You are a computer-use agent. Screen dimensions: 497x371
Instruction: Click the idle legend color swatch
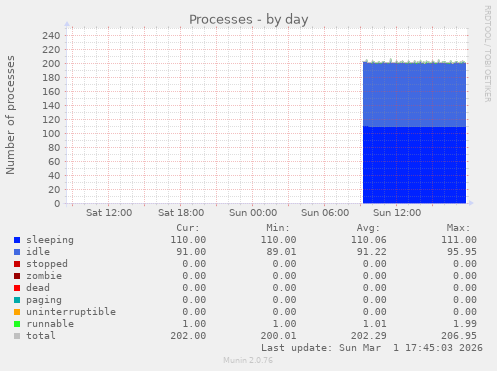[x=17, y=252]
